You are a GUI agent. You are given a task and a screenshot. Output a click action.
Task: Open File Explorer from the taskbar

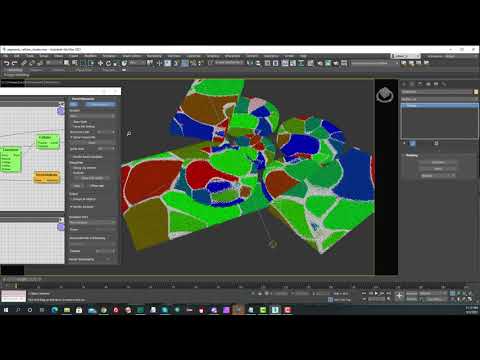click(67, 310)
